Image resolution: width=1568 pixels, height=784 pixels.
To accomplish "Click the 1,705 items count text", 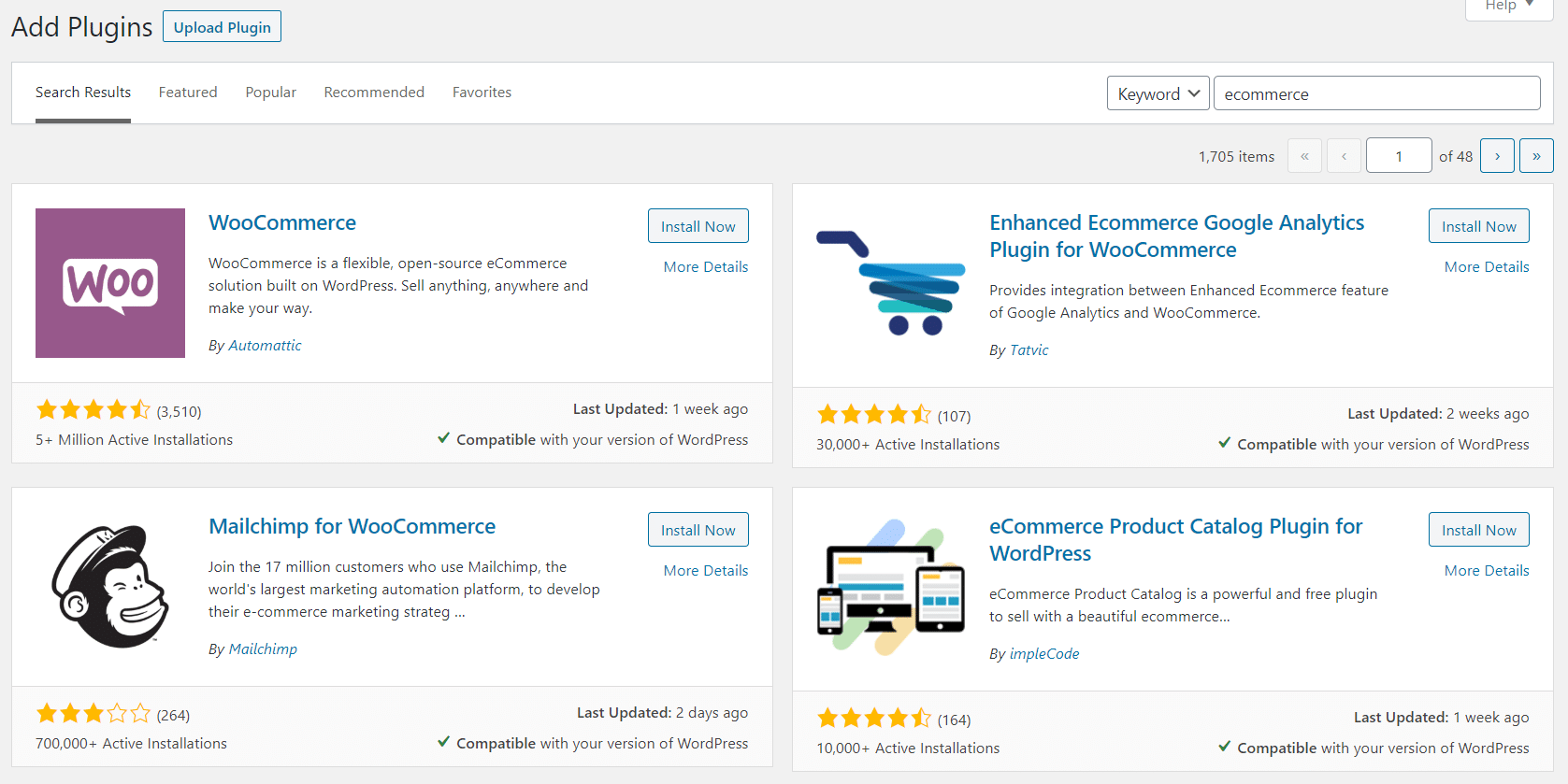I will coord(1236,157).
